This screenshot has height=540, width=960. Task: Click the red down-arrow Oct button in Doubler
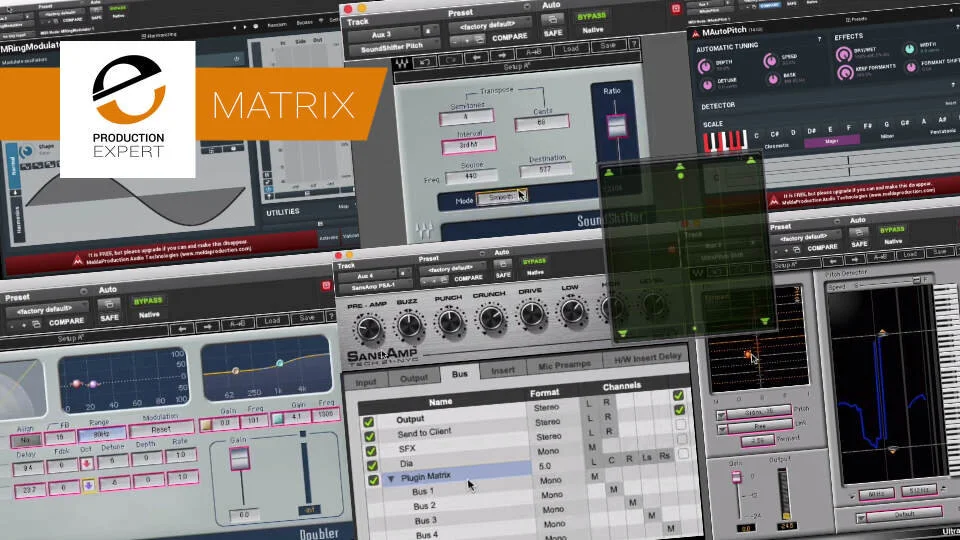point(86,464)
